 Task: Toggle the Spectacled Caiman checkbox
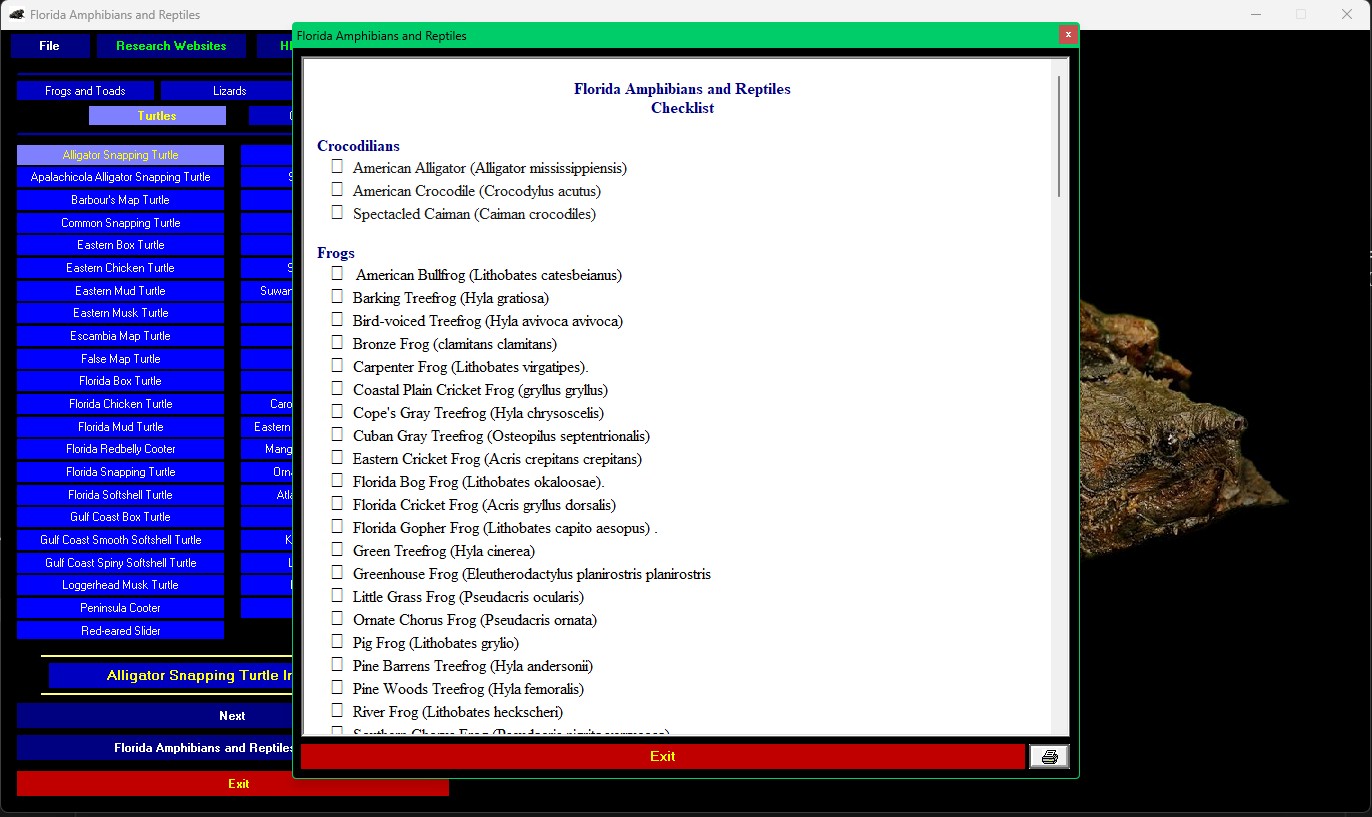click(337, 213)
